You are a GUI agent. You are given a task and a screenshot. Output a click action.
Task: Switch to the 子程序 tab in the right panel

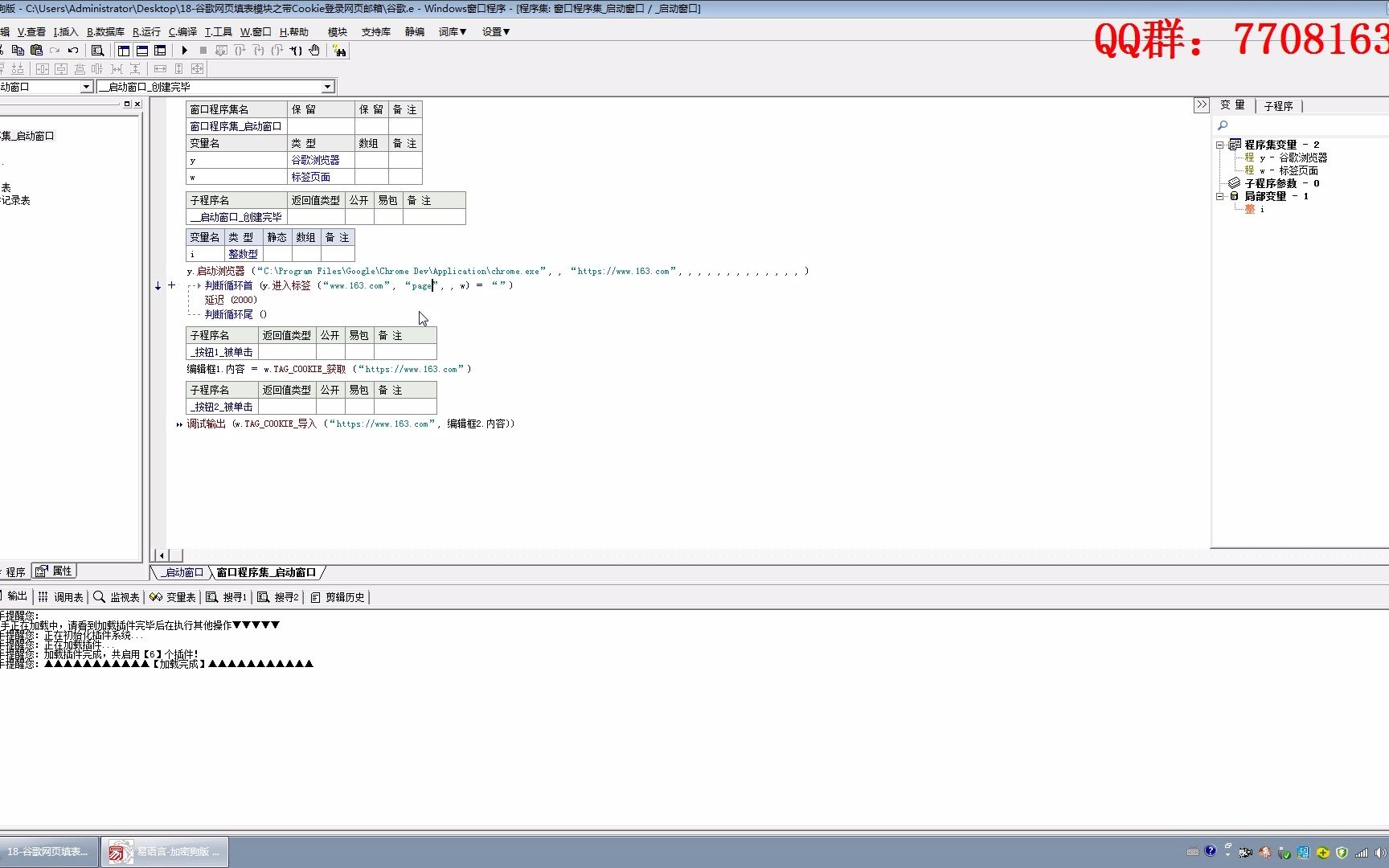[1278, 105]
